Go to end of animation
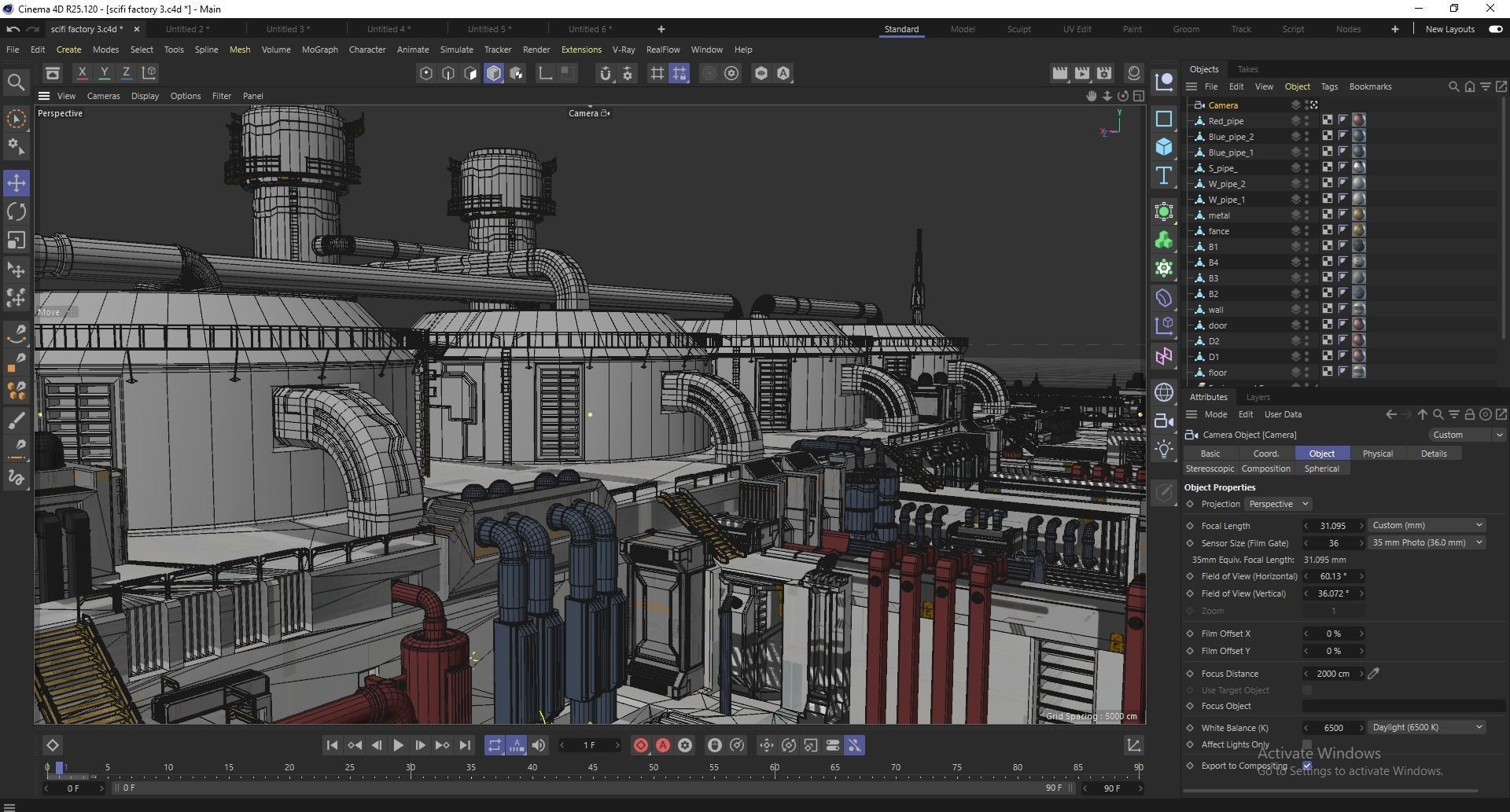Viewport: 1510px width, 812px height. click(x=465, y=745)
